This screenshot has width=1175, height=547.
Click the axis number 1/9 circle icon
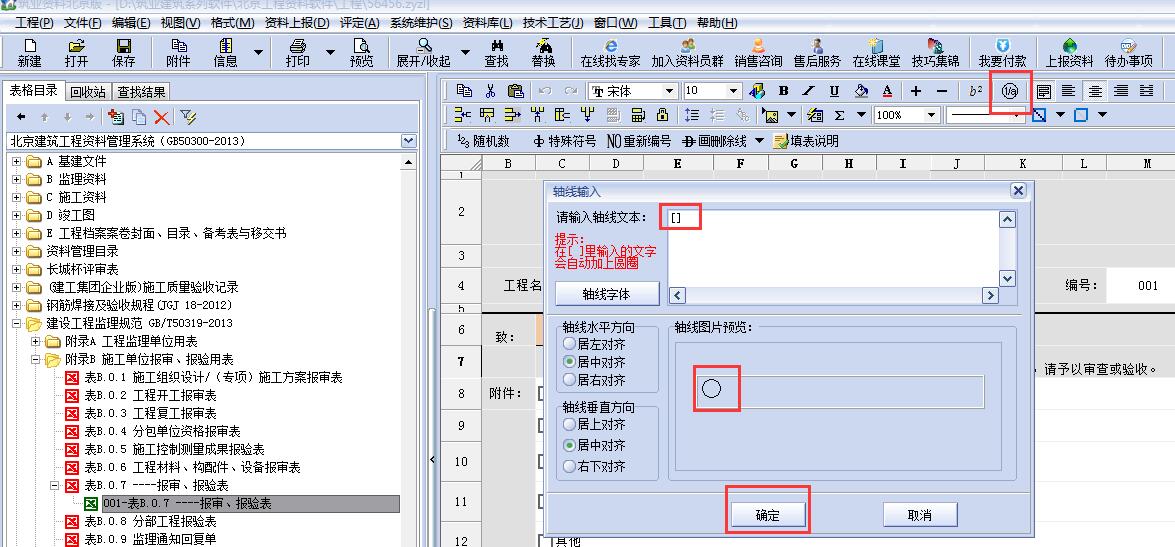pos(1009,91)
